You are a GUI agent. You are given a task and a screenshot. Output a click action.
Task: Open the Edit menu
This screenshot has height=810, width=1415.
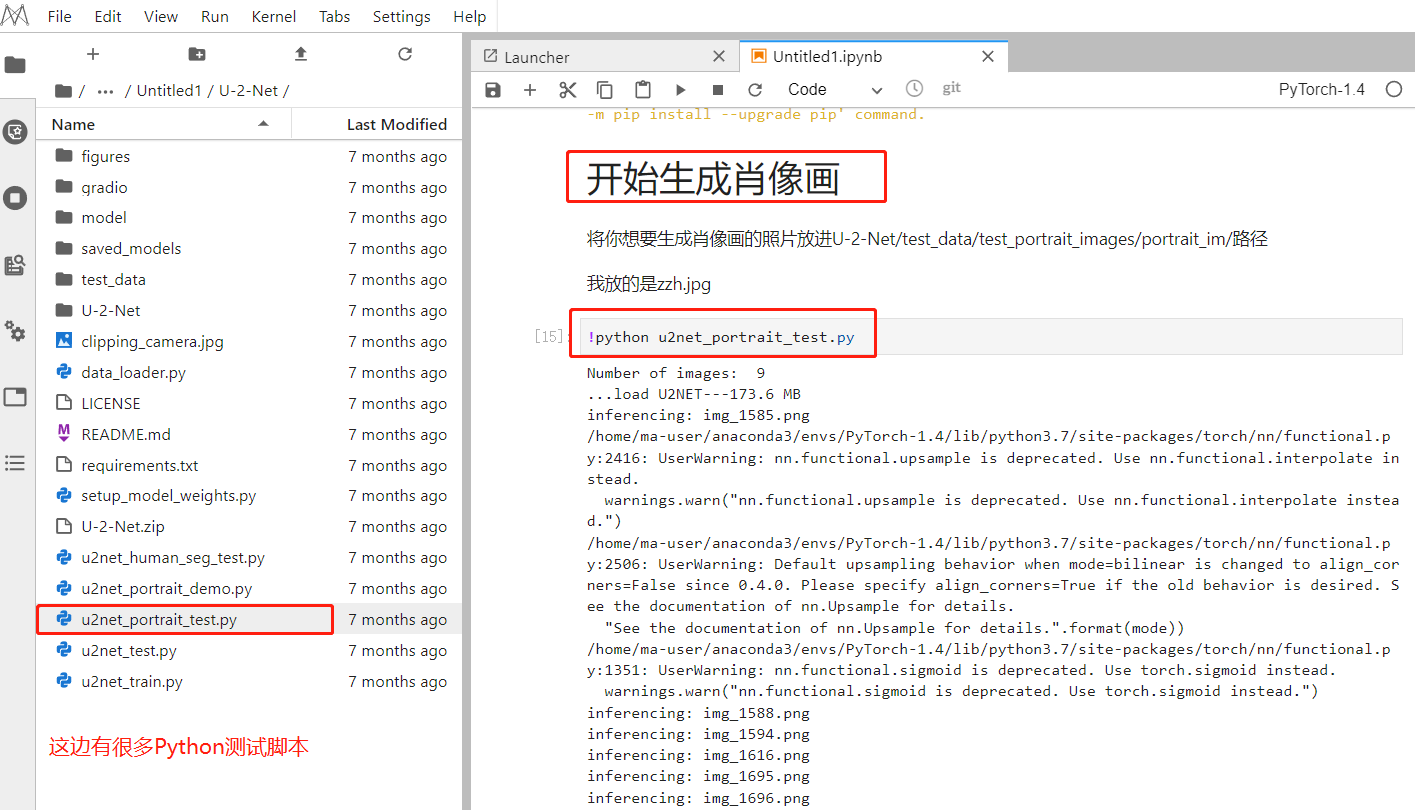[x=108, y=16]
